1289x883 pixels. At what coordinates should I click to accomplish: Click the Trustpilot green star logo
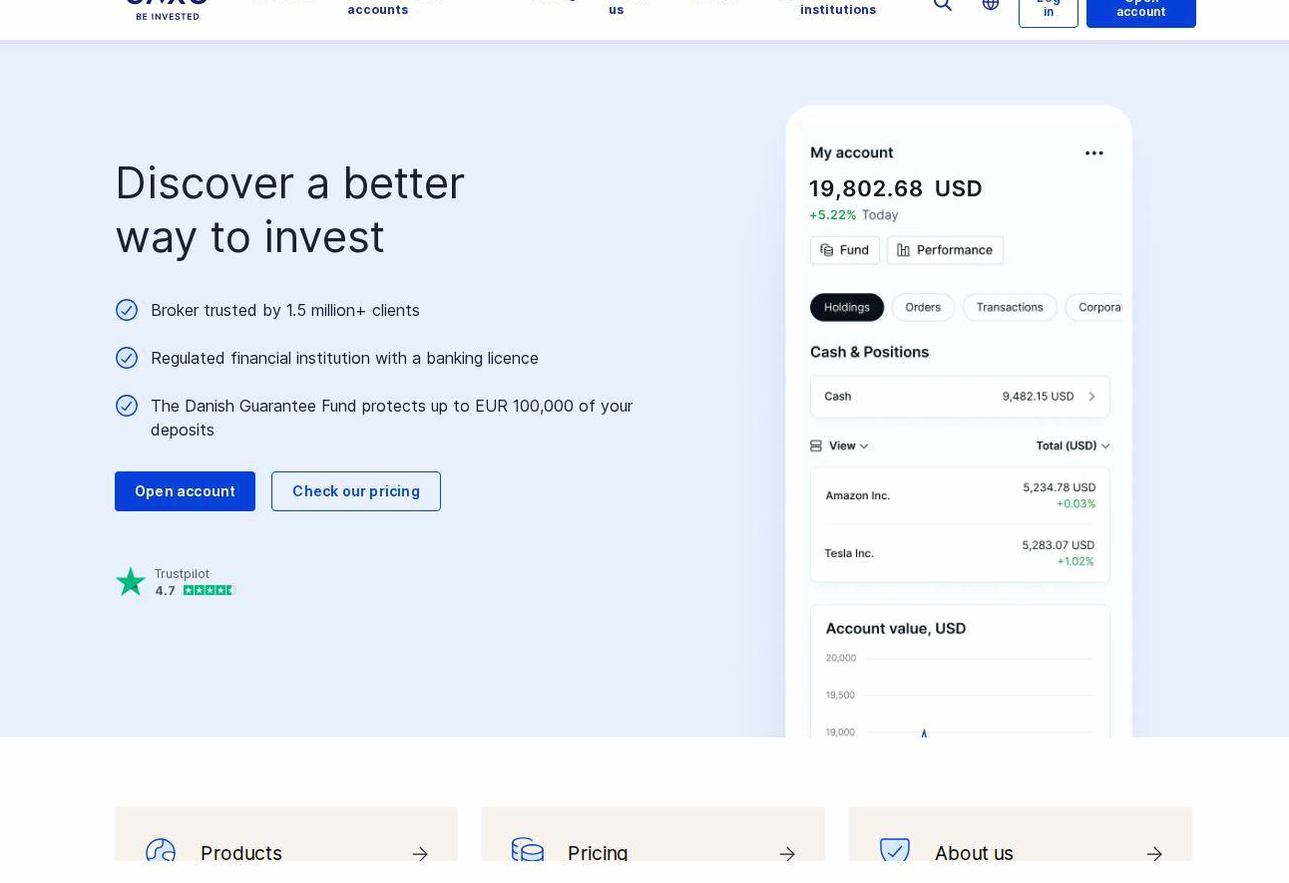[130, 582]
